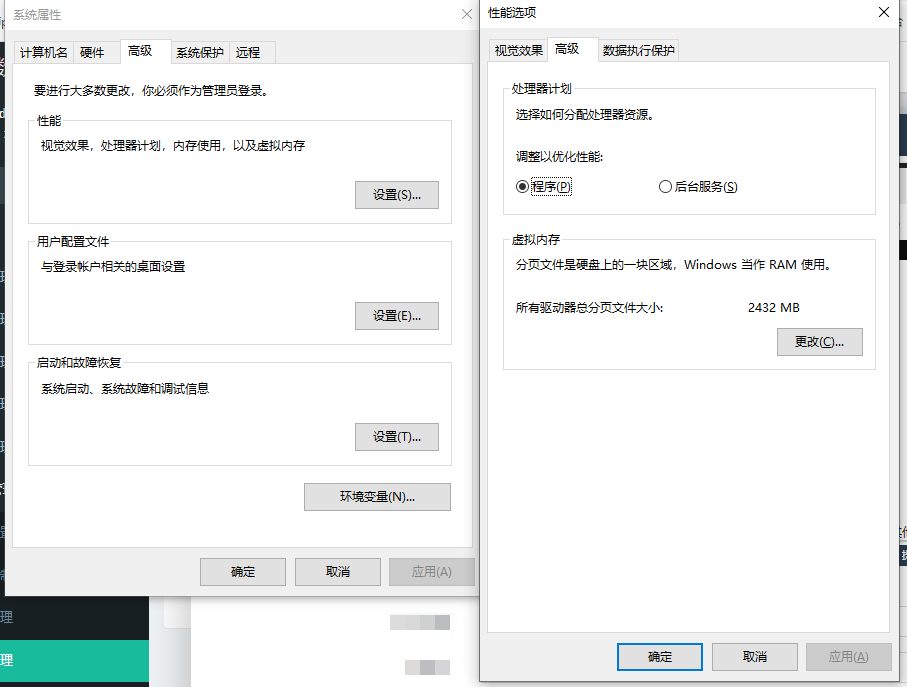Close the 系统属性 window
907x687 pixels.
coord(467,14)
